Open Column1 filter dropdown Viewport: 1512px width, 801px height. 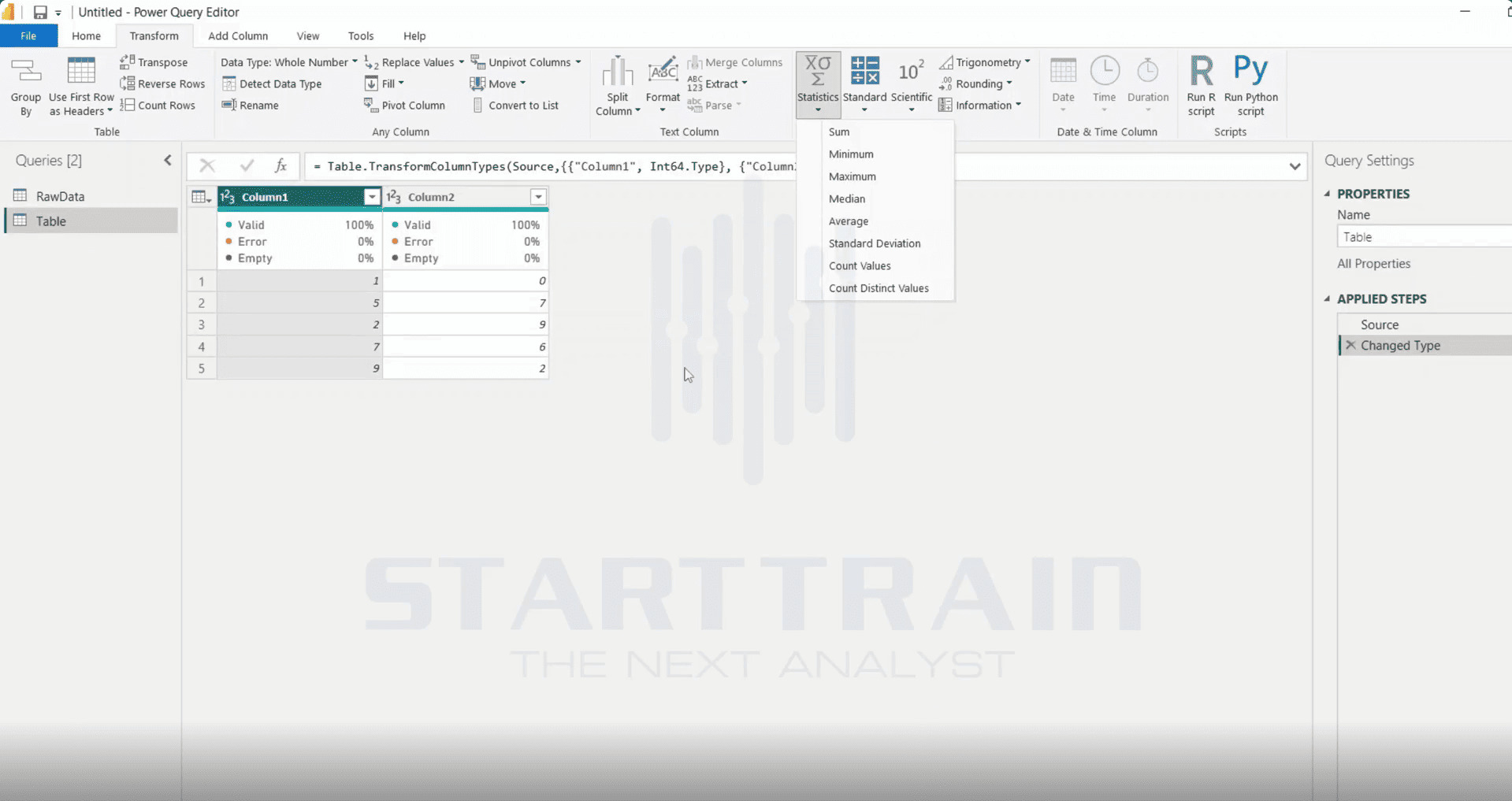point(372,197)
